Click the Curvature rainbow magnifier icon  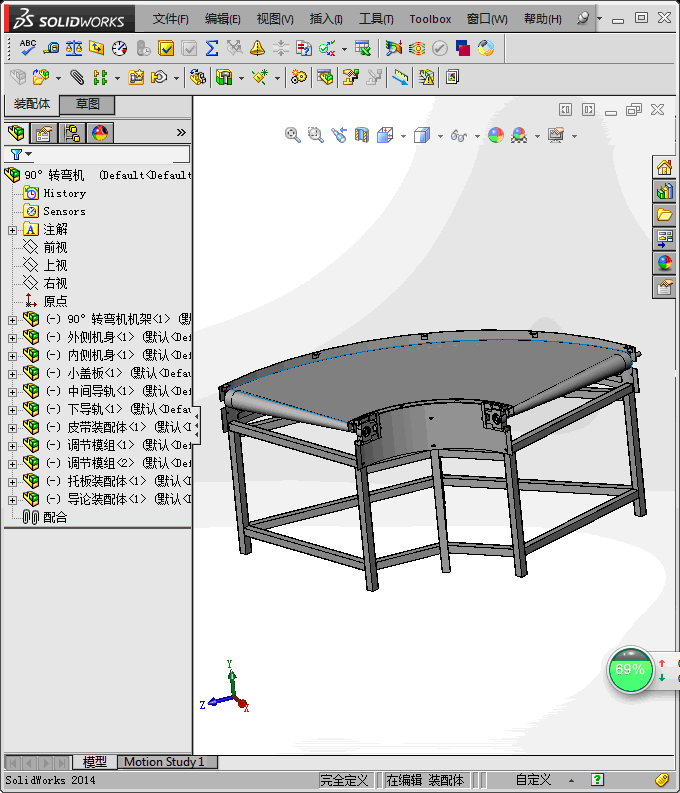click(x=393, y=48)
